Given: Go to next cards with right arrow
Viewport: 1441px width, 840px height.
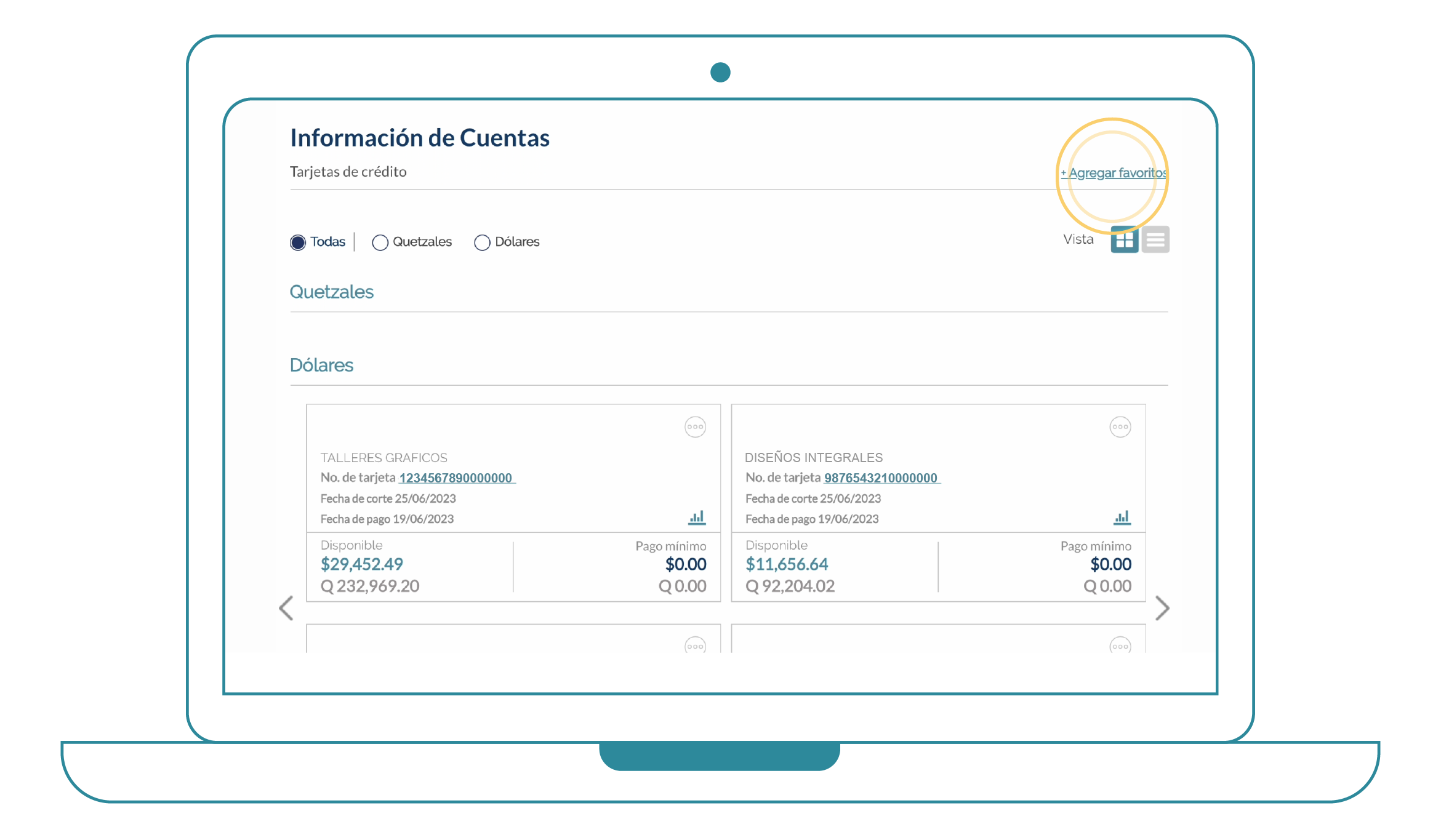Looking at the screenshot, I should 1162,608.
